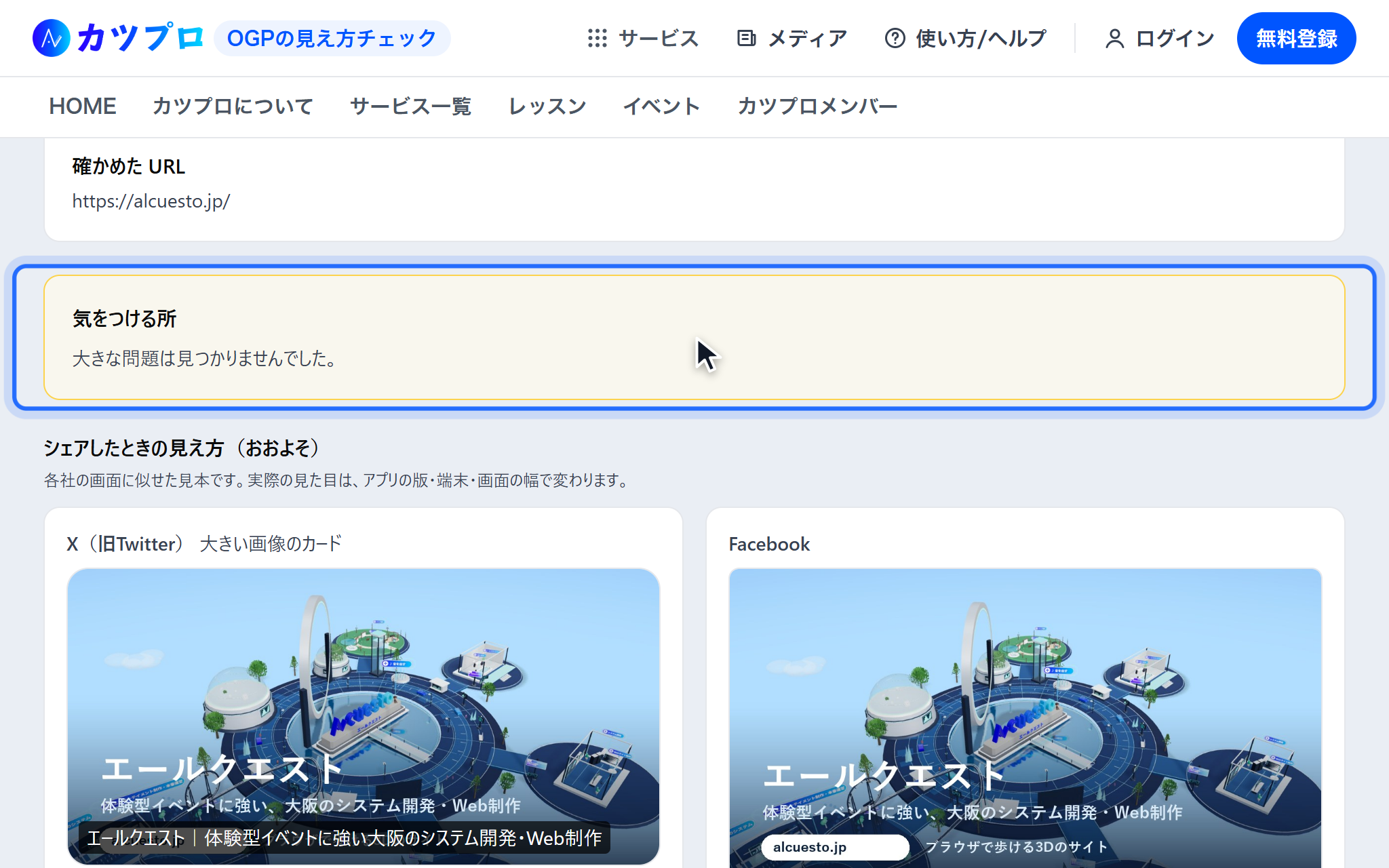
Task: Open the メディア menu
Action: (x=792, y=39)
